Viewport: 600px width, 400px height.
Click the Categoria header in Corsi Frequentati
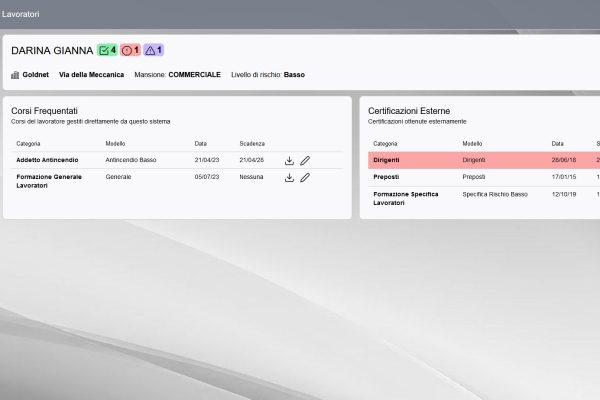pos(28,144)
